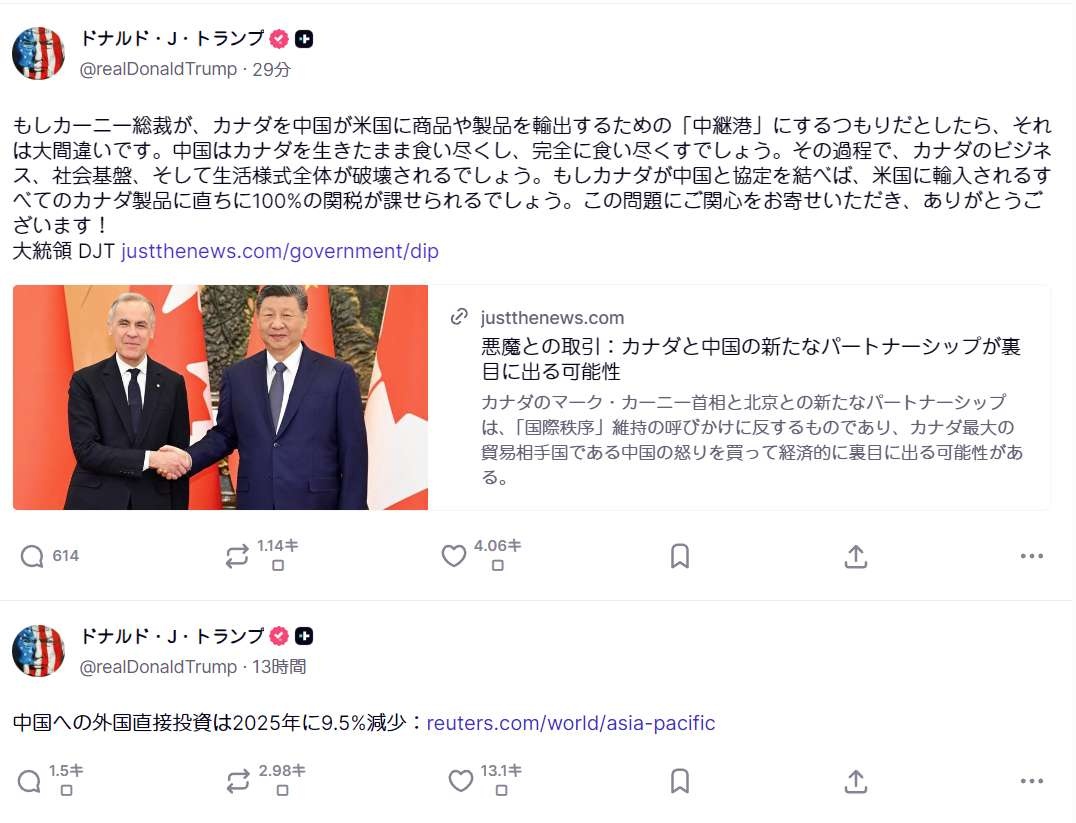
Task: Open more options on the second post
Action: [1031, 781]
